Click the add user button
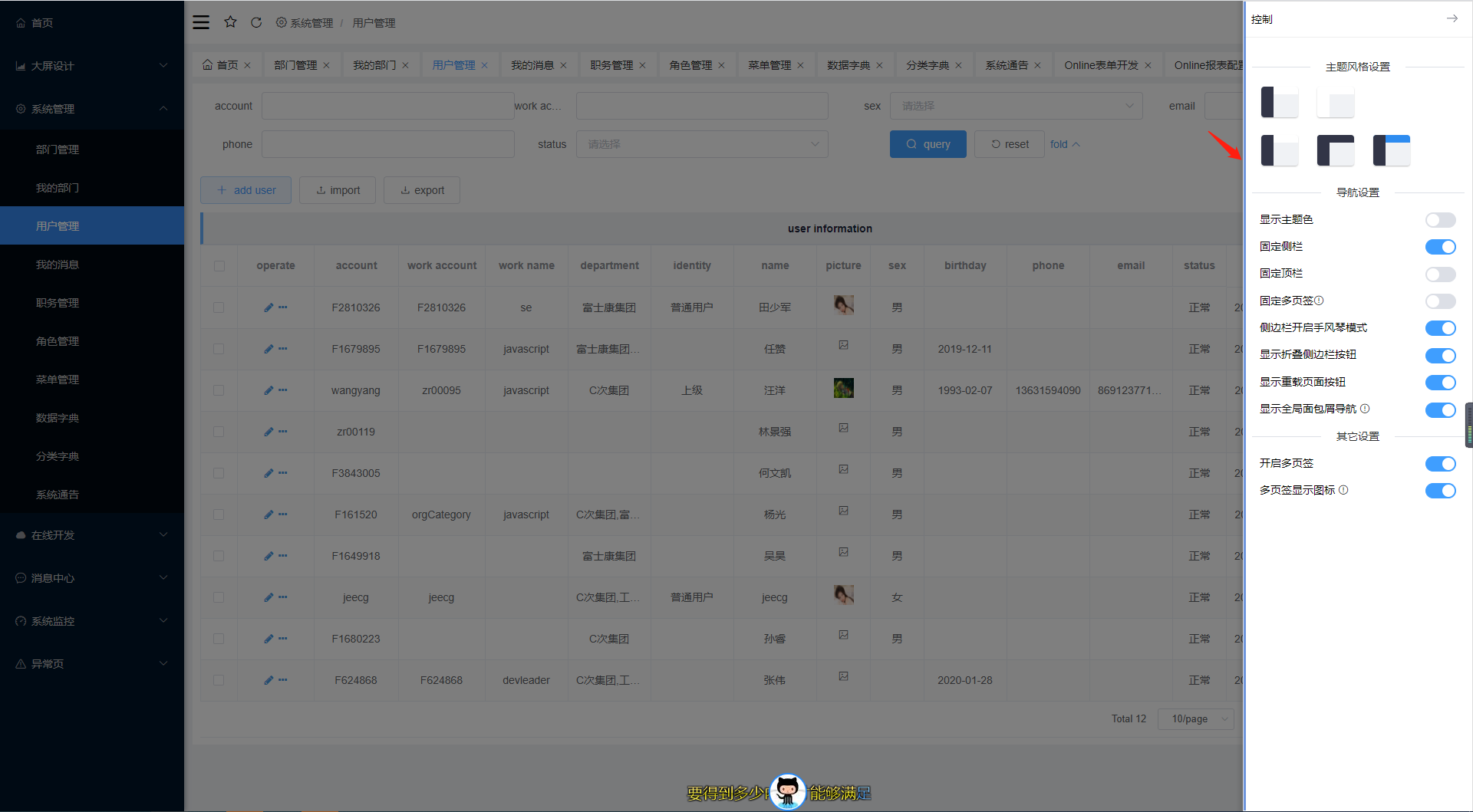Screen dimensions: 1473x812 point(245,190)
